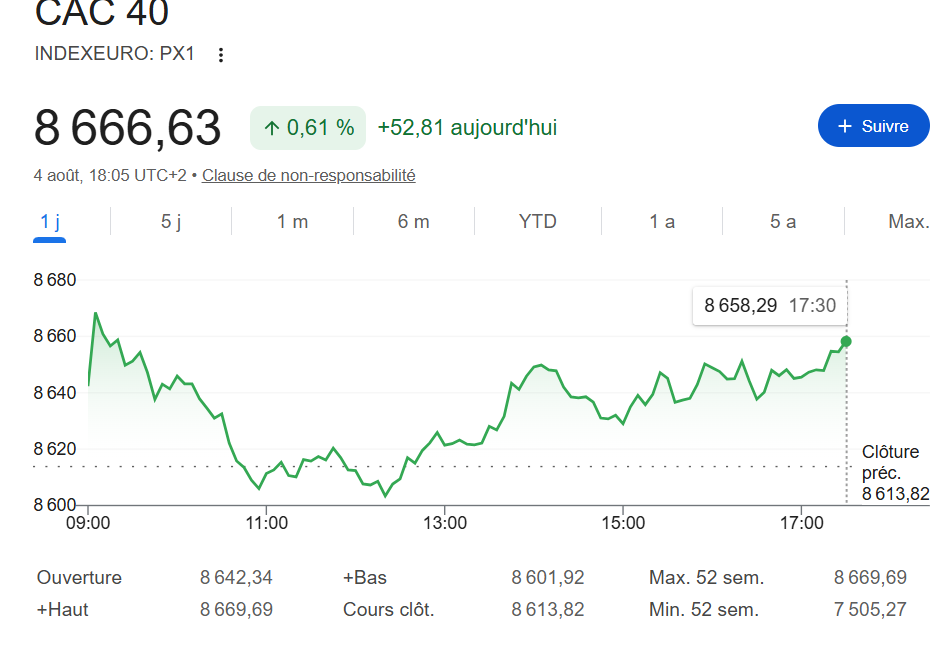Click the green up-arrow 0,61 % badge

pyautogui.click(x=308, y=128)
